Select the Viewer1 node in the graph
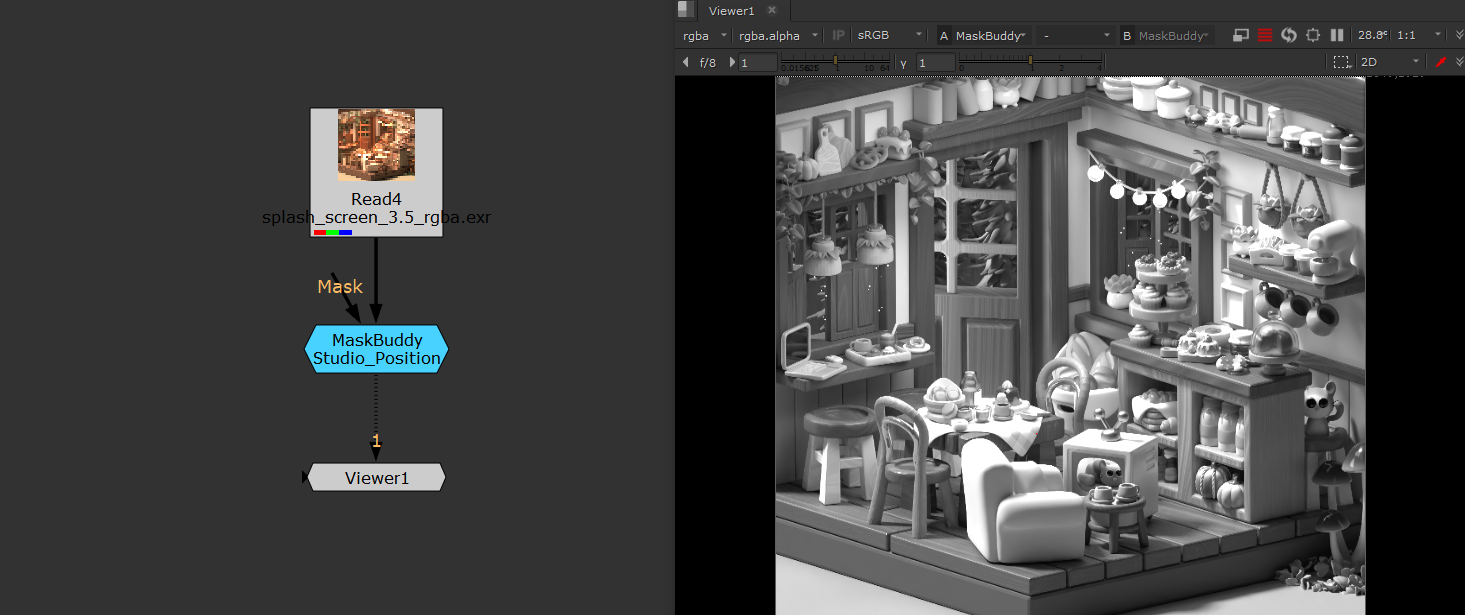This screenshot has width=1465, height=615. 376,477
